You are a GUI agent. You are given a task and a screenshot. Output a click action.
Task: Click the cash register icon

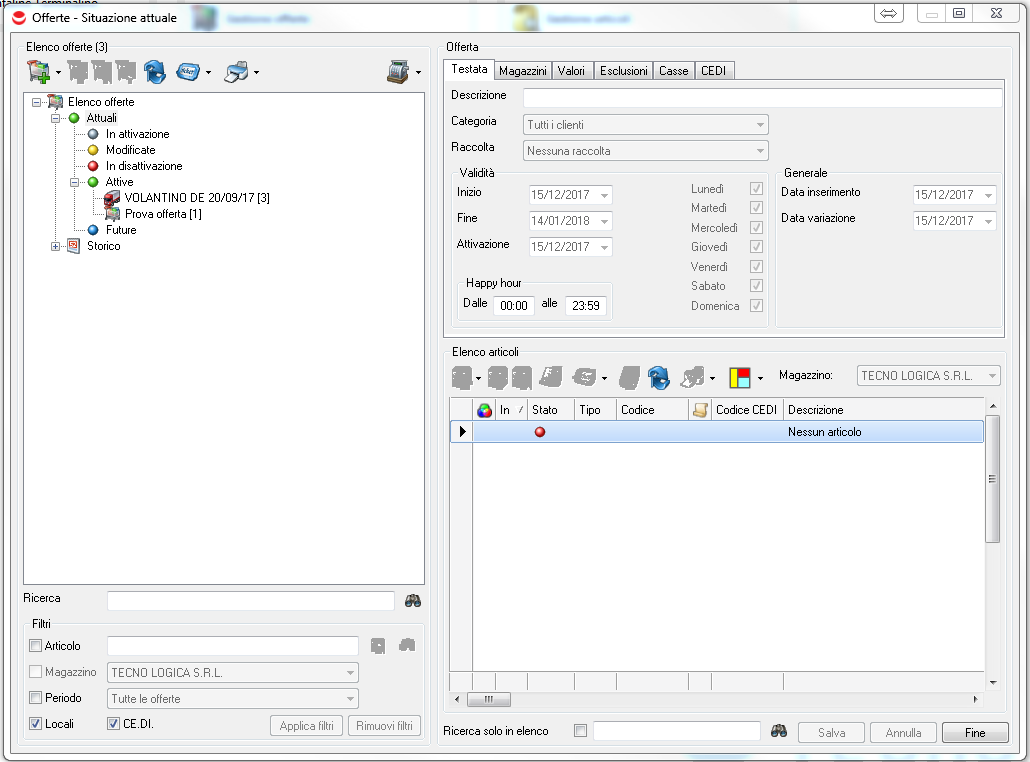398,71
